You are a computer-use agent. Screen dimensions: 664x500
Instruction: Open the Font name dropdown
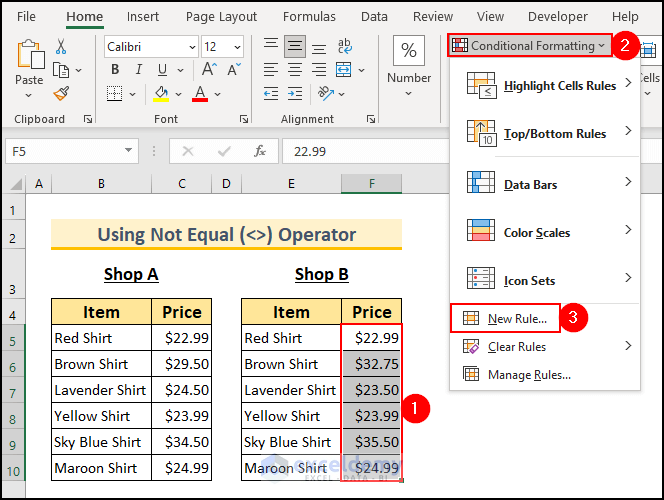coord(192,47)
